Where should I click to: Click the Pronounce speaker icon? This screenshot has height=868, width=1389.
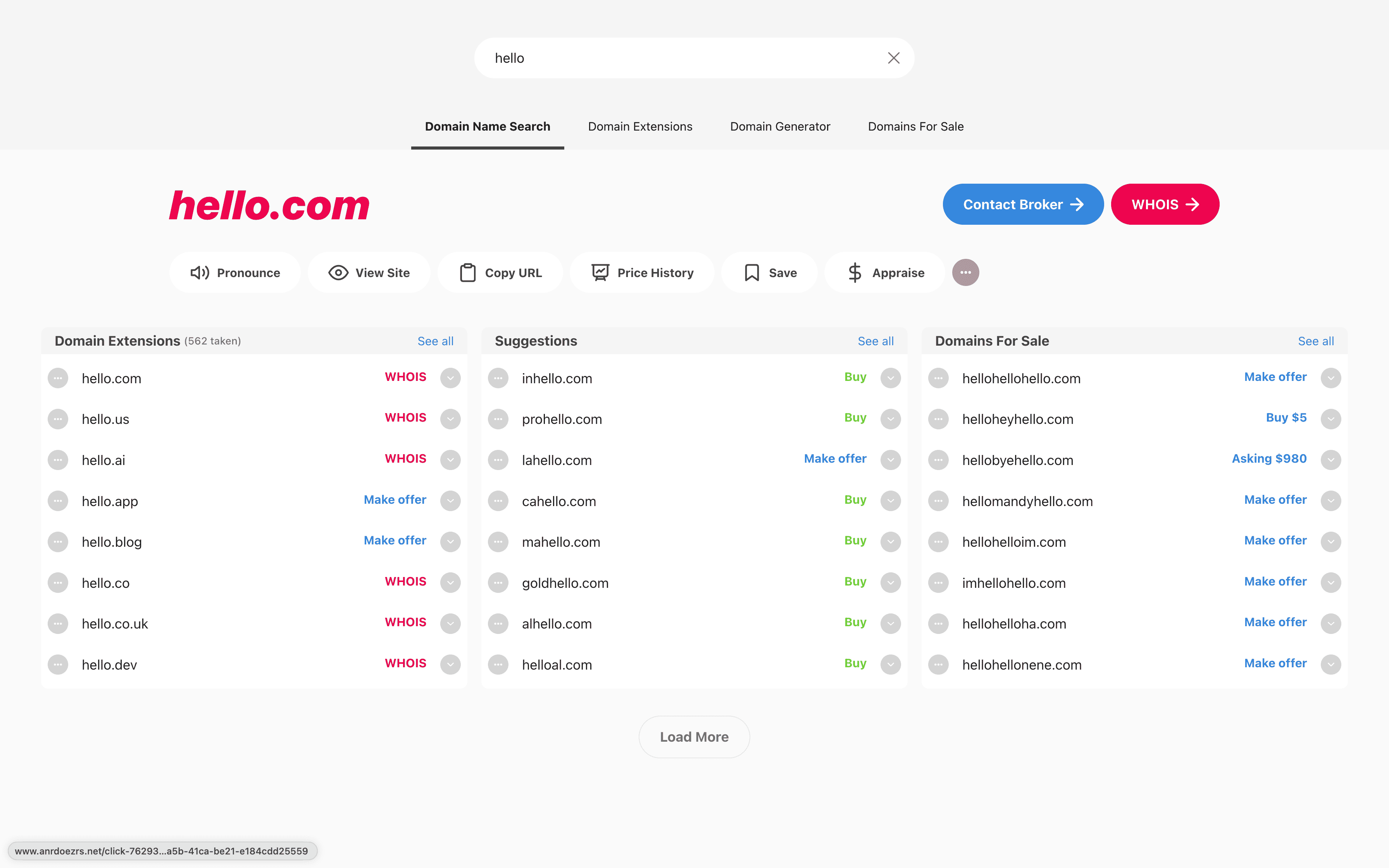[200, 273]
